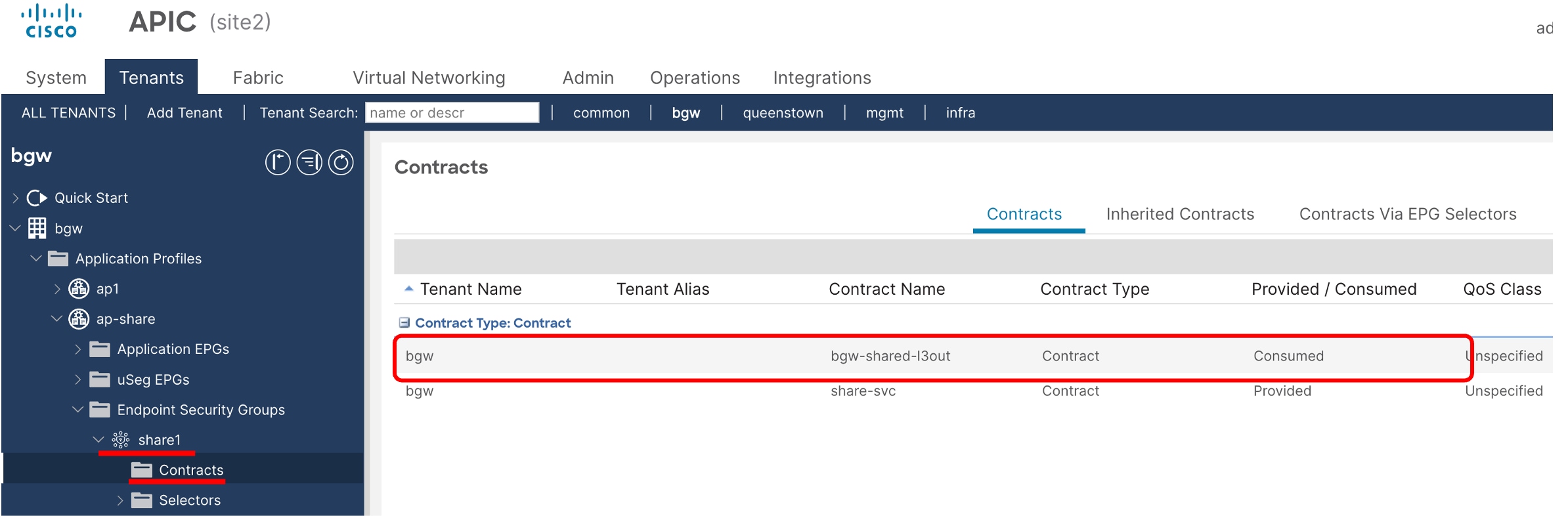This screenshot has width=1568, height=520.
Task: Open the bgw tenant link in submenu
Action: coord(686,112)
